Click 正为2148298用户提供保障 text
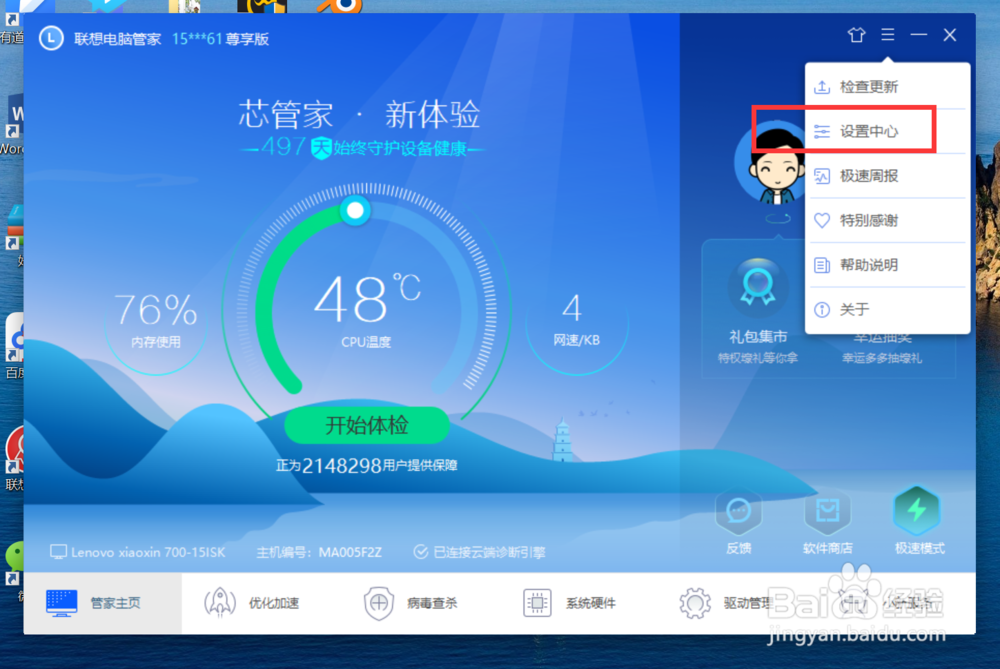 click(x=367, y=466)
